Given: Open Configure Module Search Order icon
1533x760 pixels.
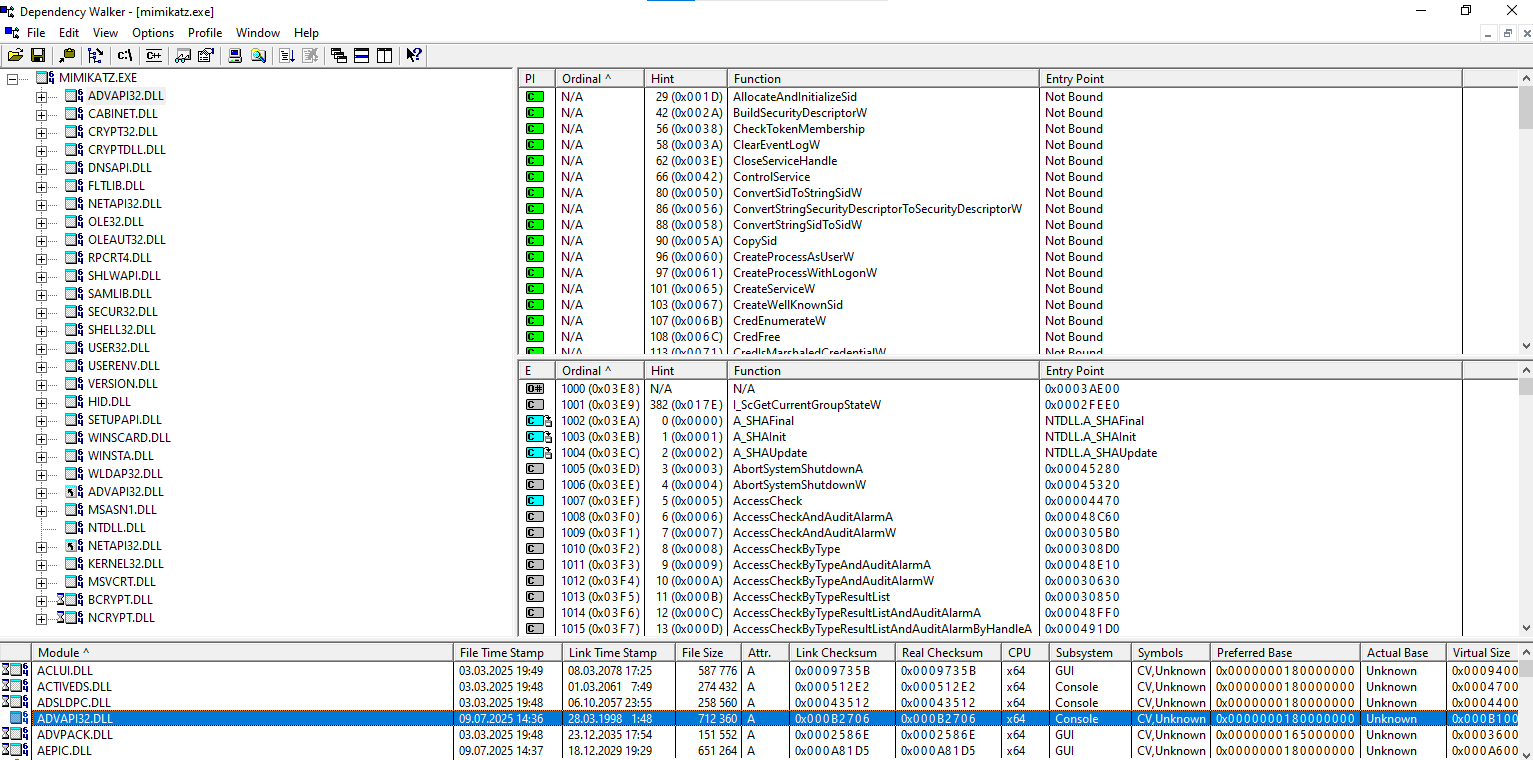Looking at the screenshot, I should [258, 56].
